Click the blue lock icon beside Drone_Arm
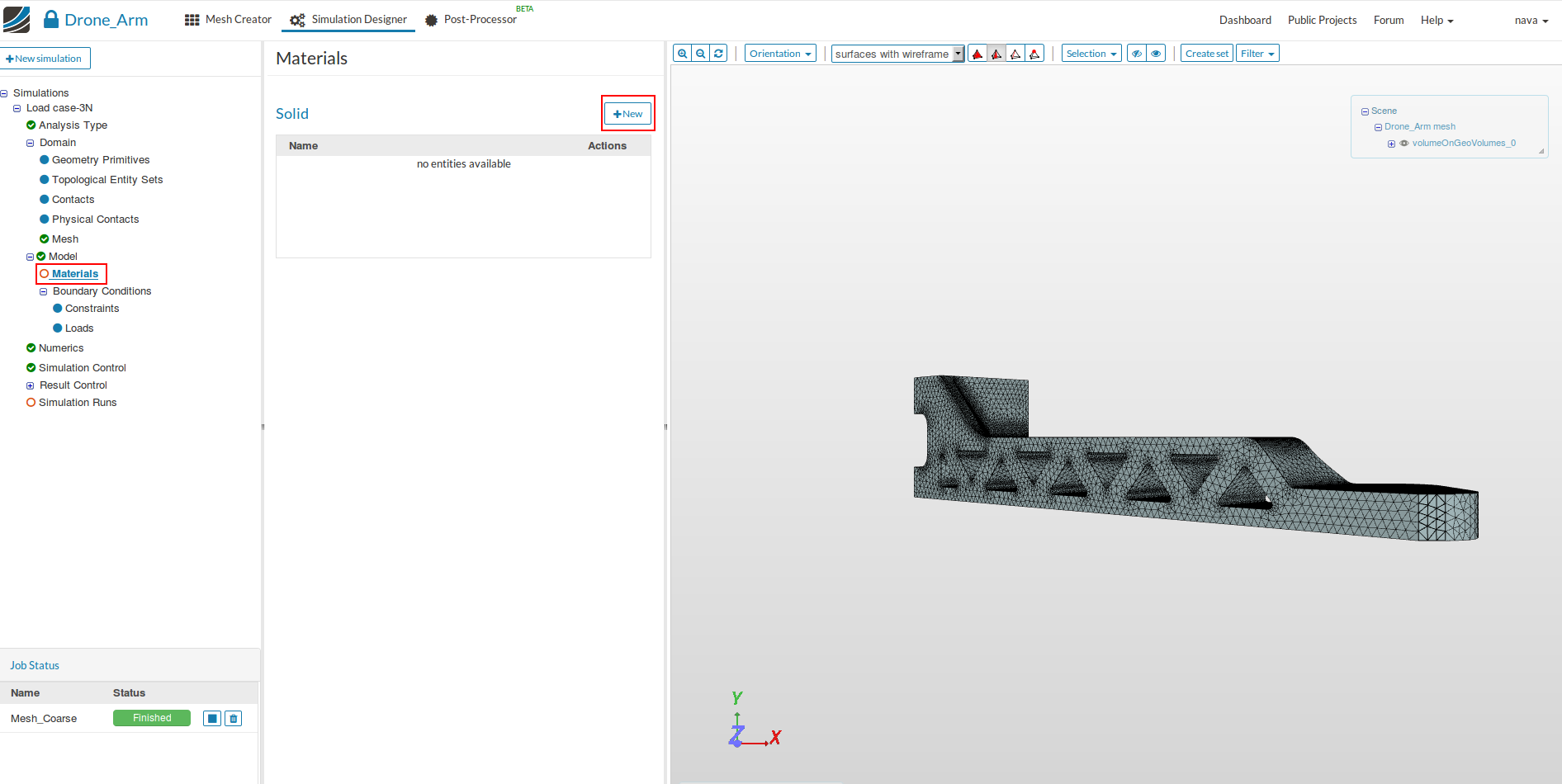 (x=51, y=19)
